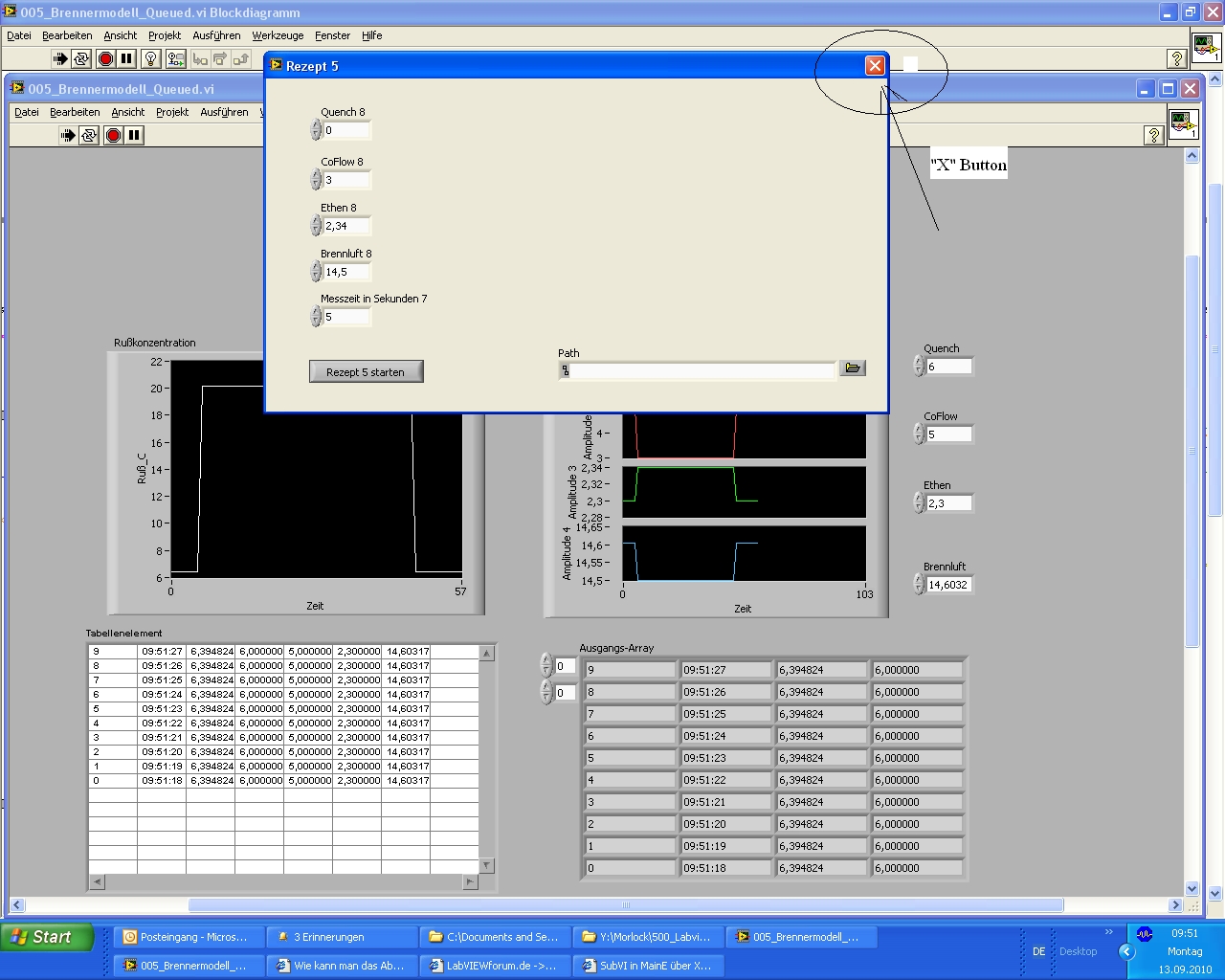Switch to LabVIEWforum.de taskbar button
The image size is (1225, 980).
(x=495, y=966)
